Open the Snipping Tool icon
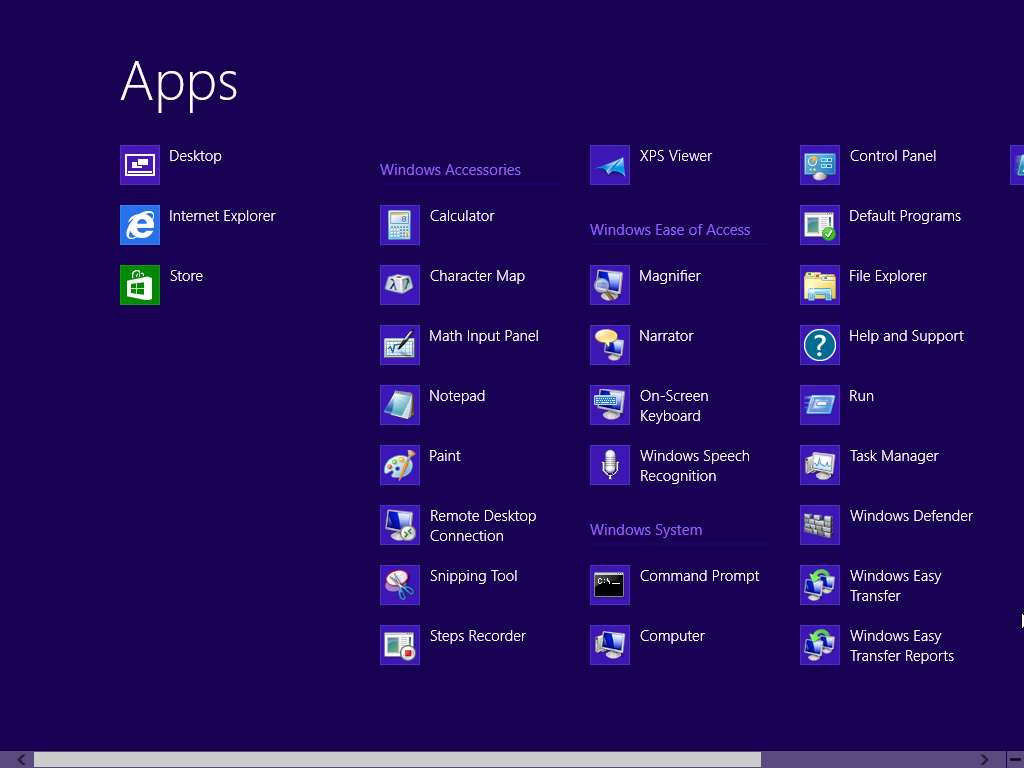Screen dimensions: 1024x768 click(x=400, y=585)
